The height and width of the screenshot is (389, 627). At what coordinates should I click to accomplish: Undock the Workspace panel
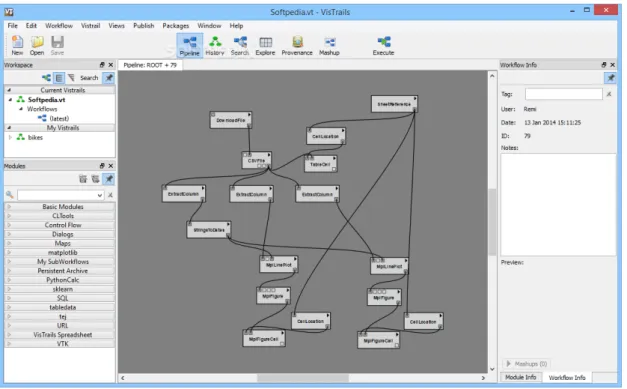click(102, 65)
